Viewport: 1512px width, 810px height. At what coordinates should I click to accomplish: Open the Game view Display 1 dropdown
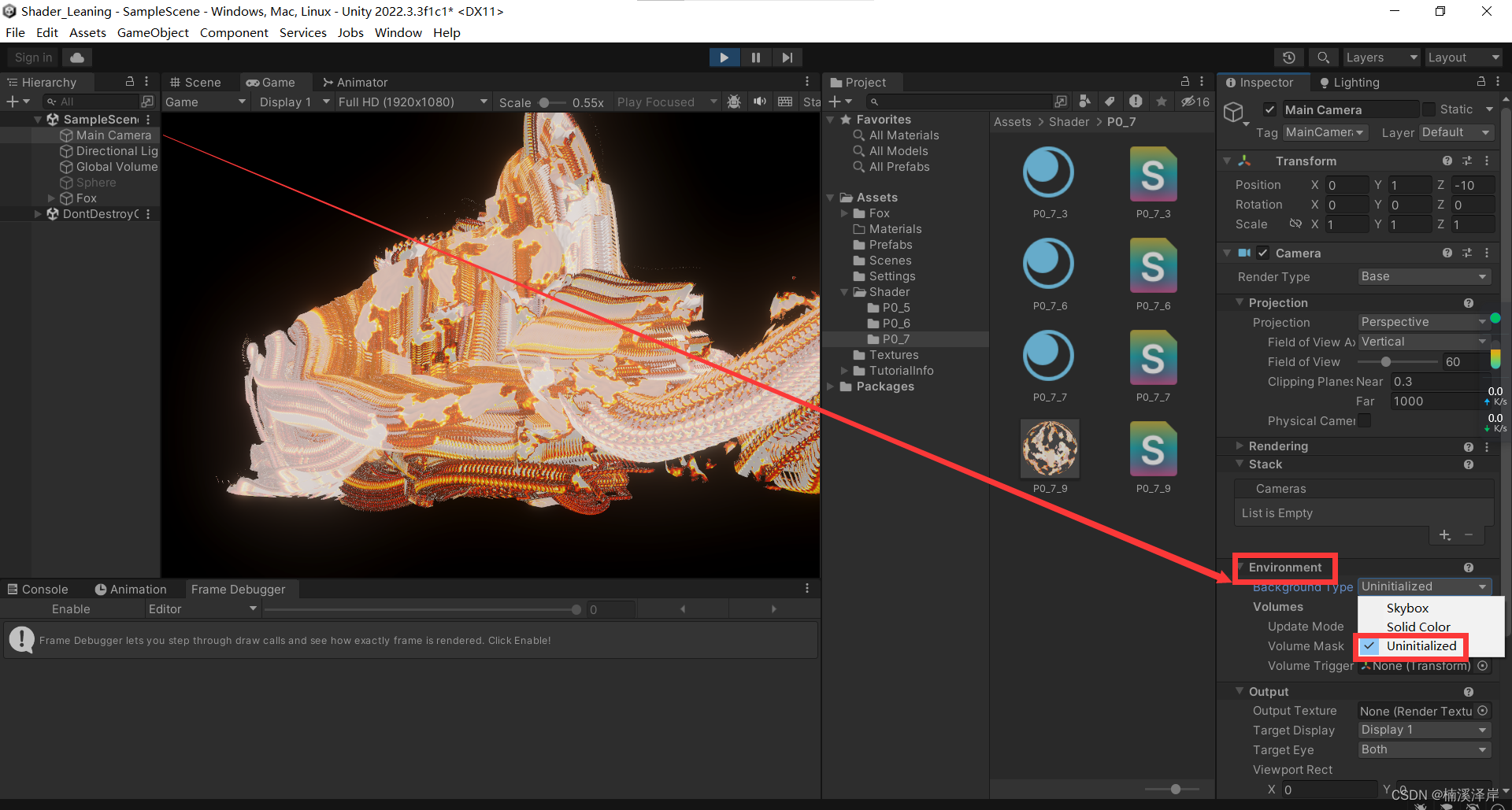click(x=294, y=102)
